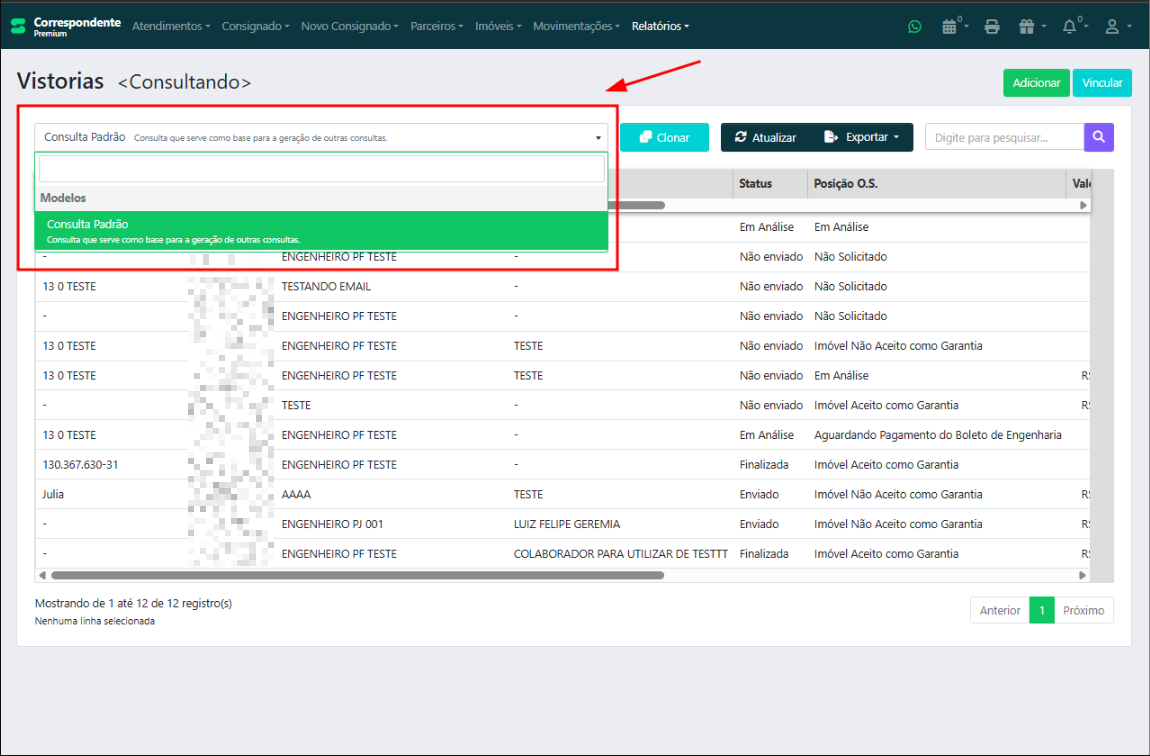Click the purple search magnifier button

(x=1098, y=137)
